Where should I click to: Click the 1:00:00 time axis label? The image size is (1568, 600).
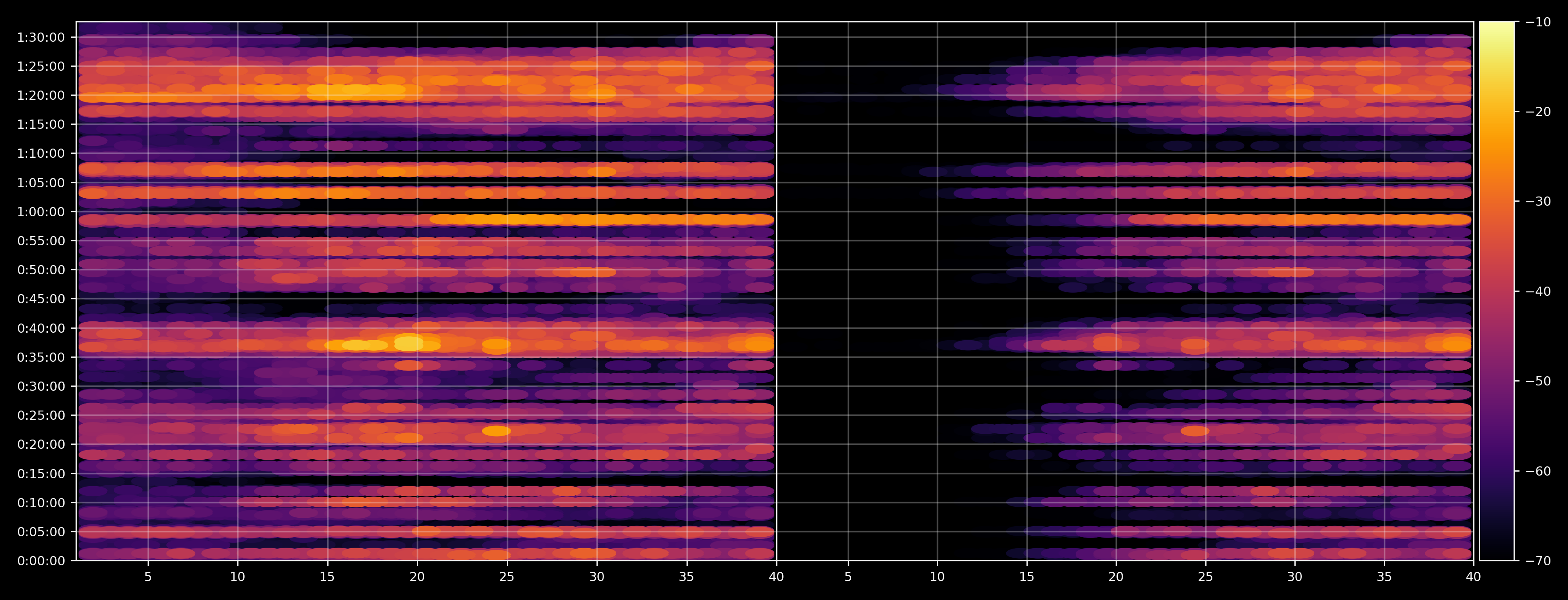pos(41,212)
